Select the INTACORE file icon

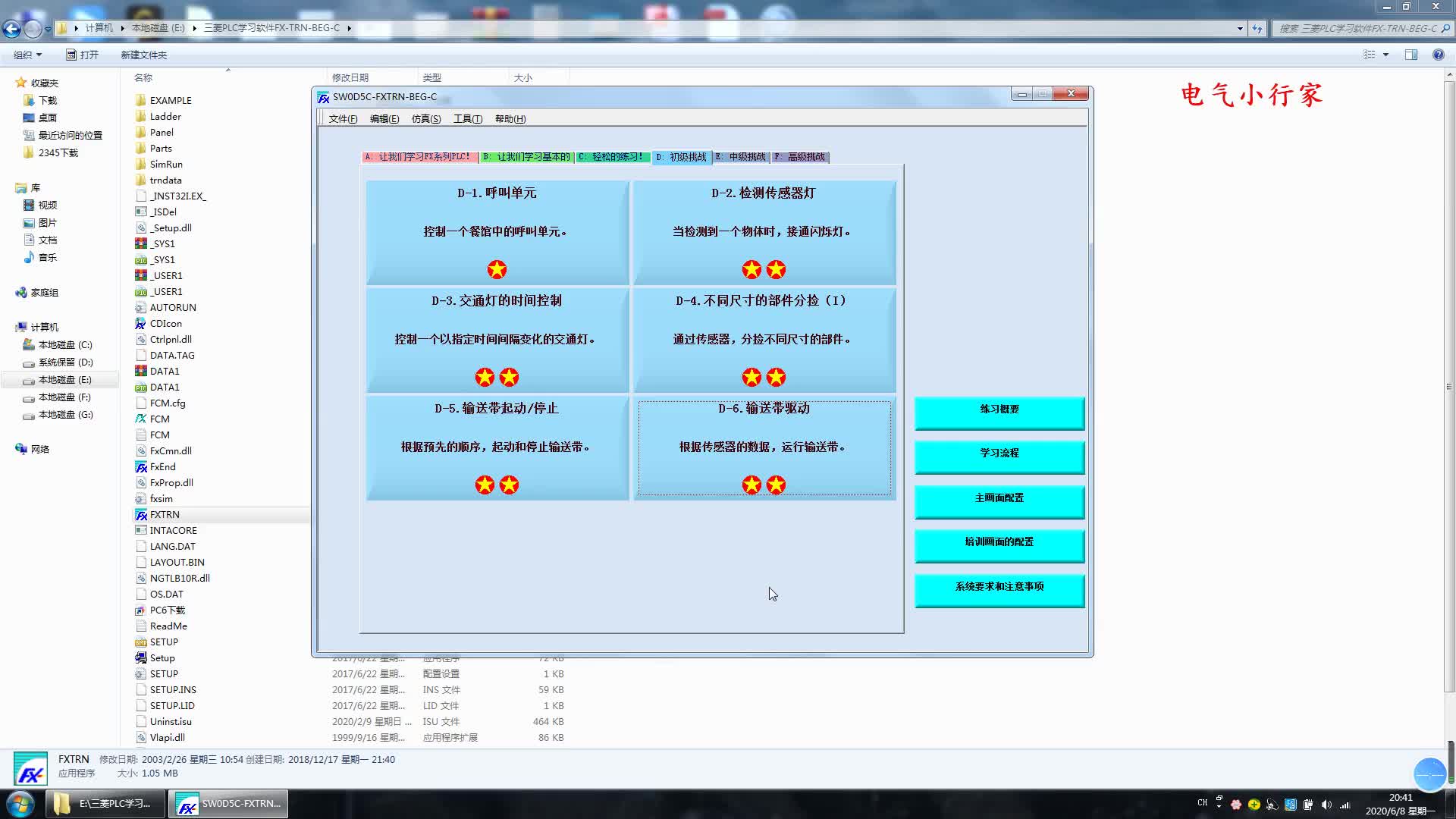click(140, 530)
